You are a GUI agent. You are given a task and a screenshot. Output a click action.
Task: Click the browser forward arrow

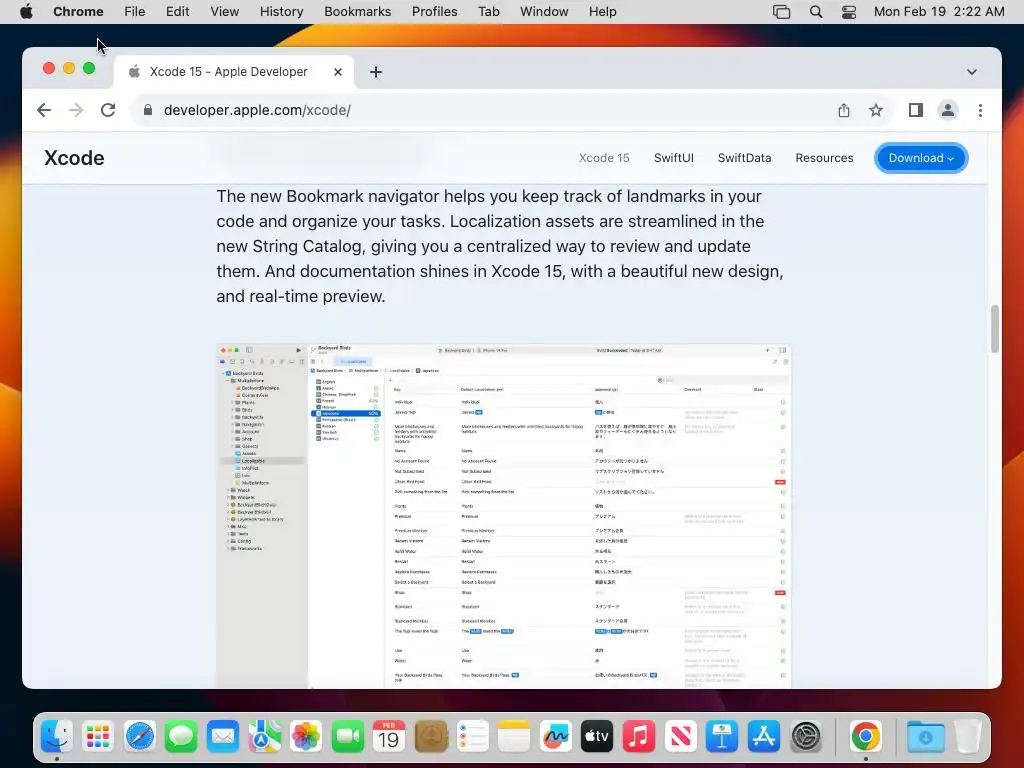click(76, 110)
